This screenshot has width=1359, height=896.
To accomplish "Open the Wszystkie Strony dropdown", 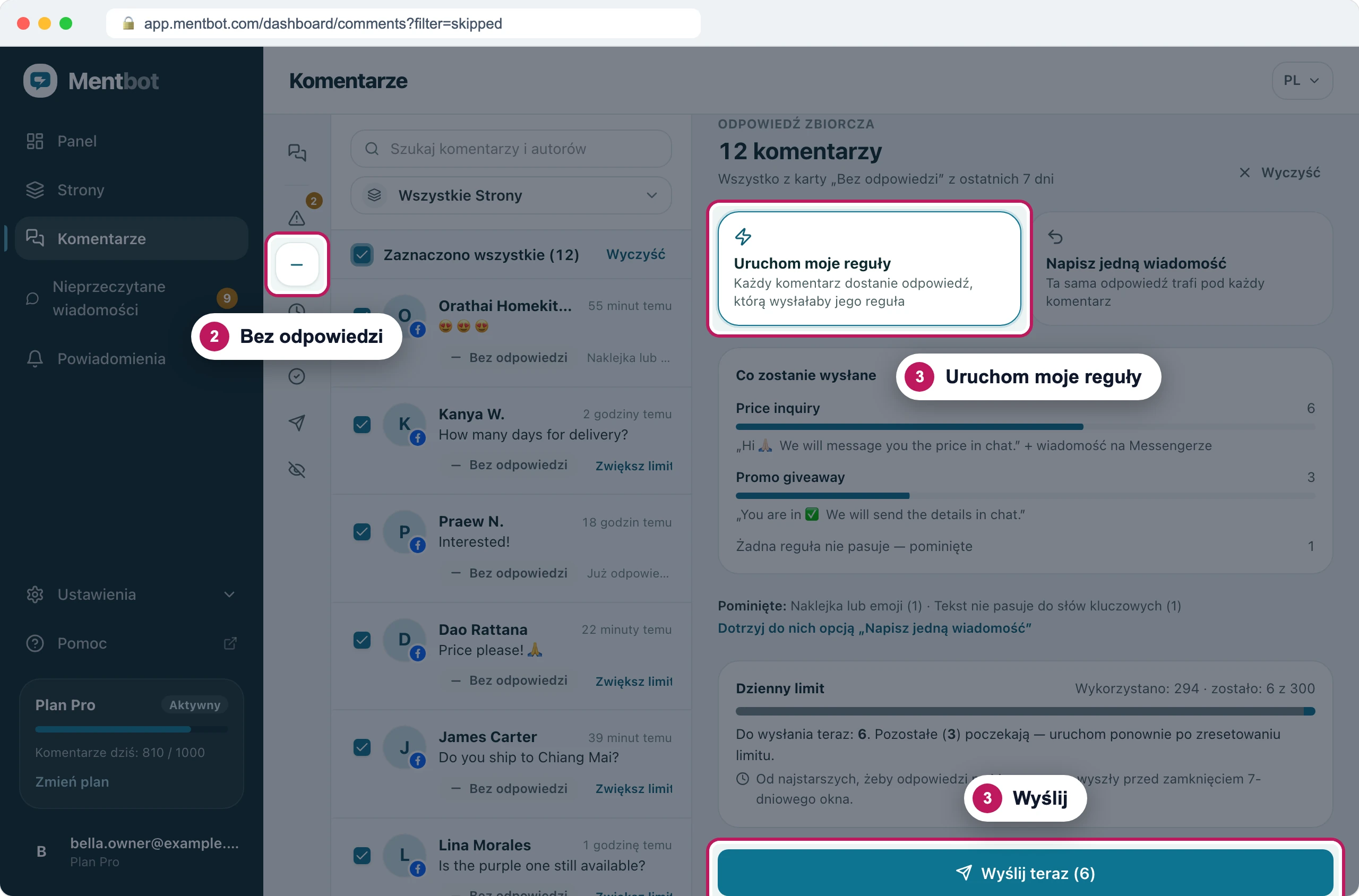I will [x=511, y=195].
